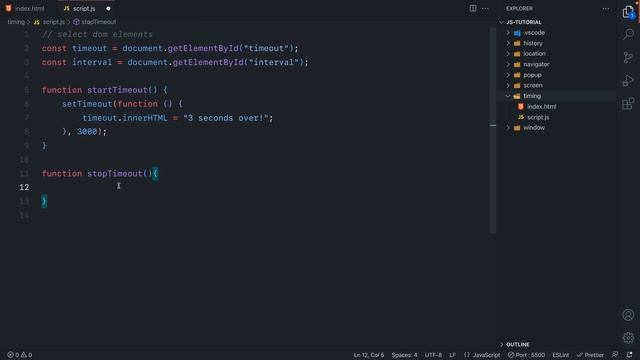This screenshot has width=640, height=360.
Task: Click the timing breadcrumb
Action: tap(16, 22)
